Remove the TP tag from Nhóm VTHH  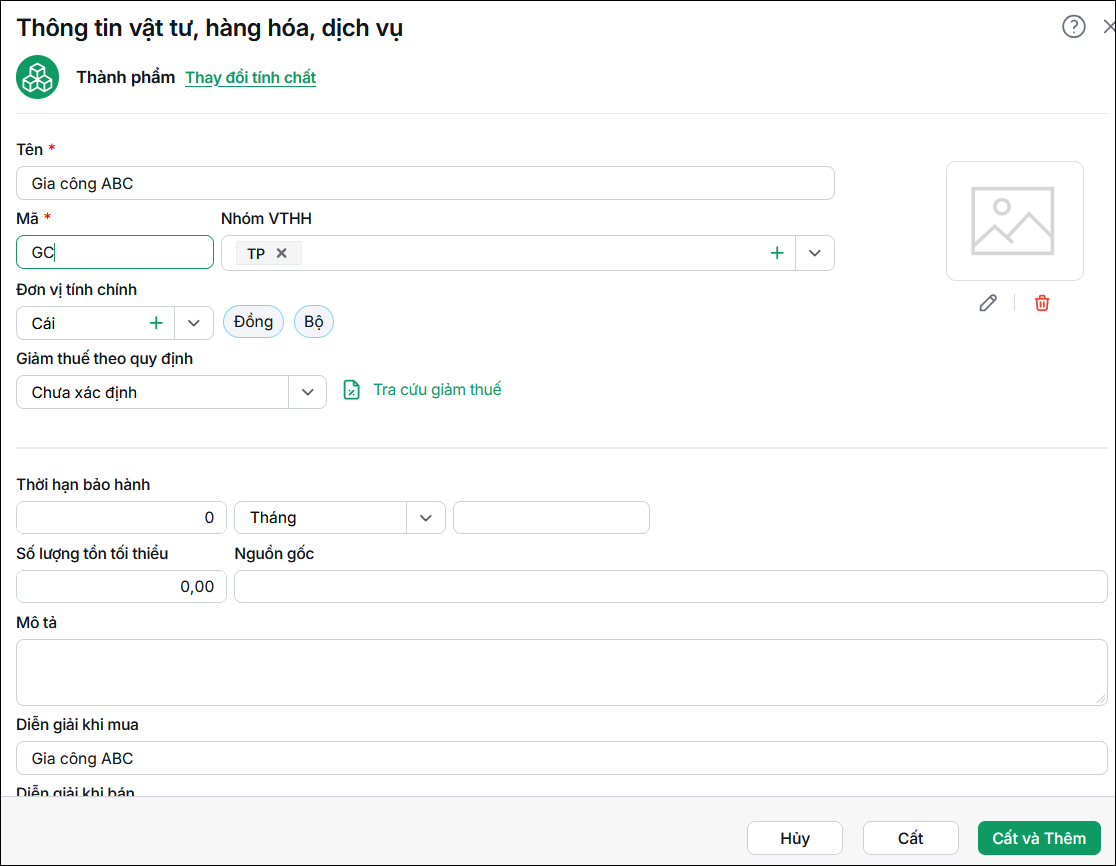pos(281,253)
